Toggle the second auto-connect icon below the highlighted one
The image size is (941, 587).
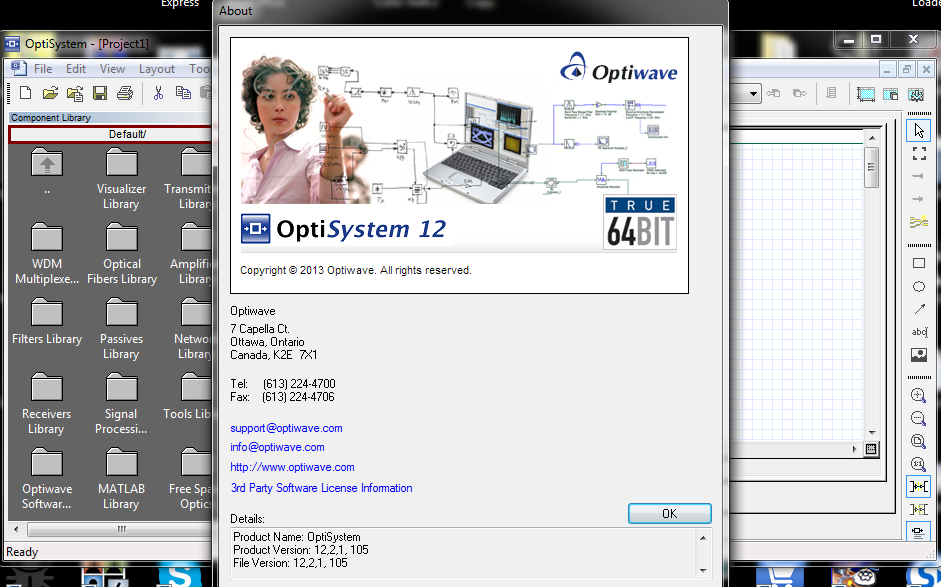[918, 510]
